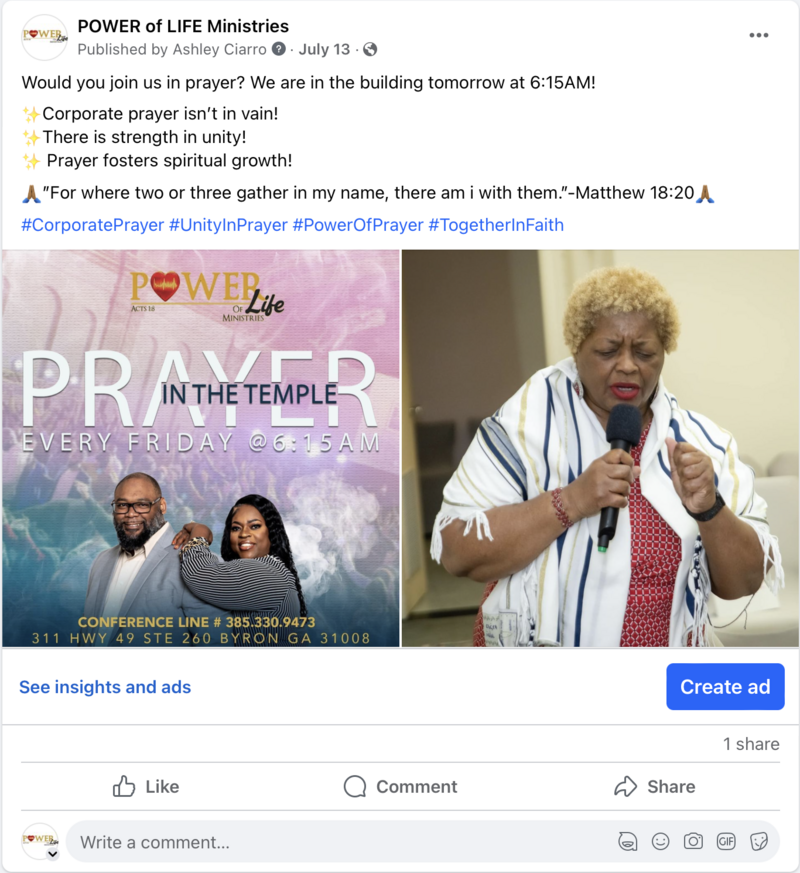Click the Create ad button

[x=725, y=686]
